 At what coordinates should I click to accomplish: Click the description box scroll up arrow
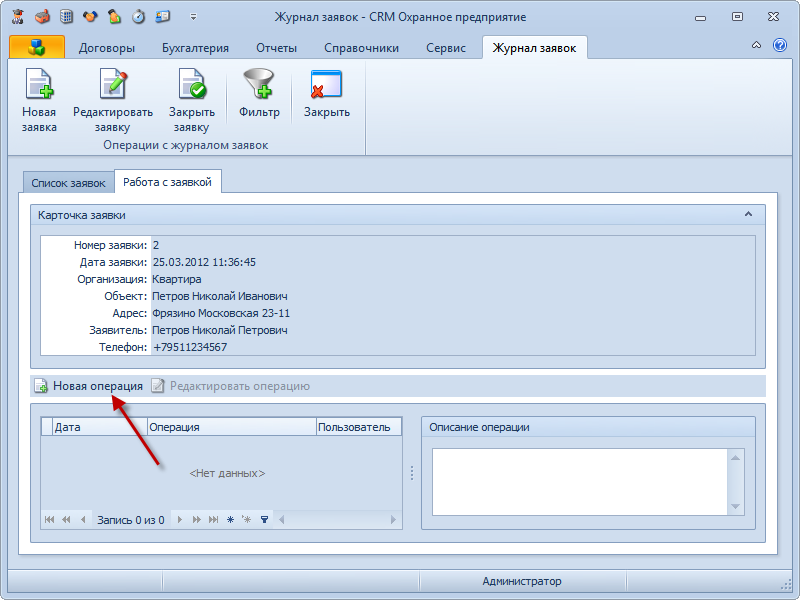click(x=735, y=458)
